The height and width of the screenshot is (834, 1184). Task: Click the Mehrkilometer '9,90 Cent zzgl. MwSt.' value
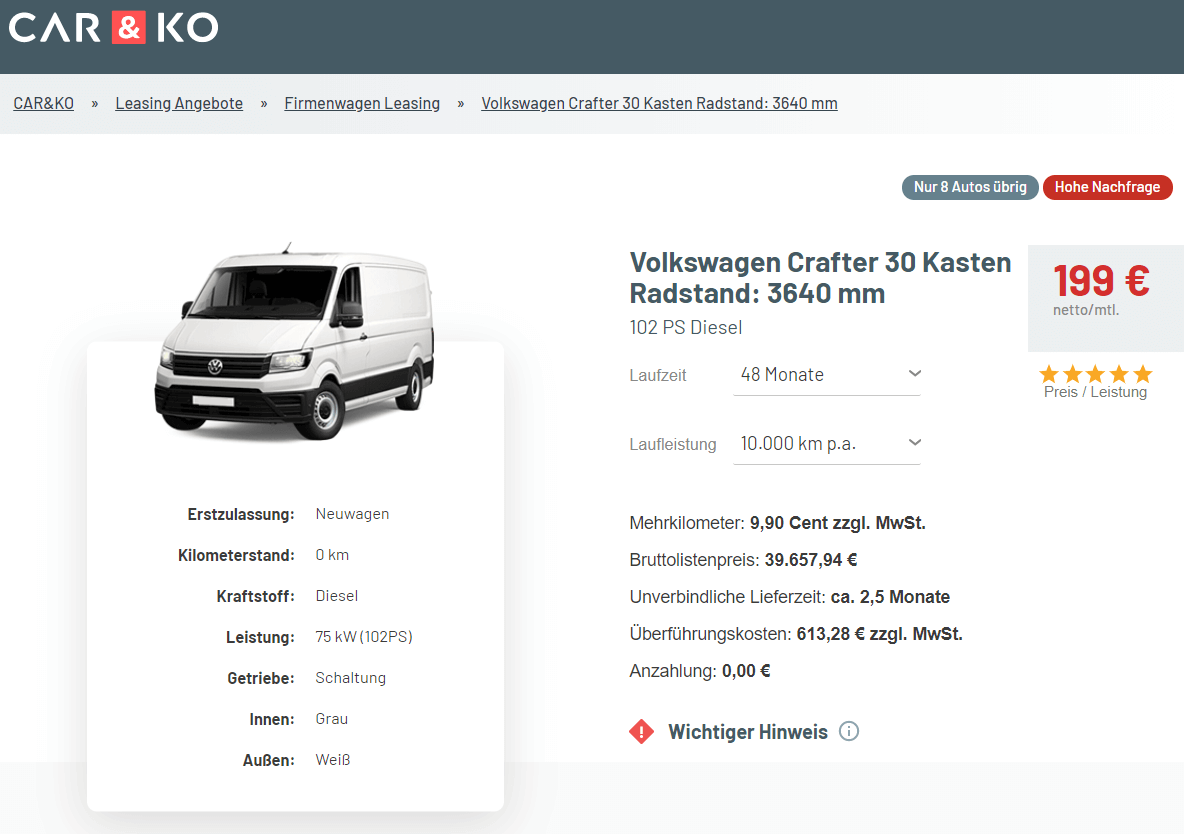click(837, 523)
